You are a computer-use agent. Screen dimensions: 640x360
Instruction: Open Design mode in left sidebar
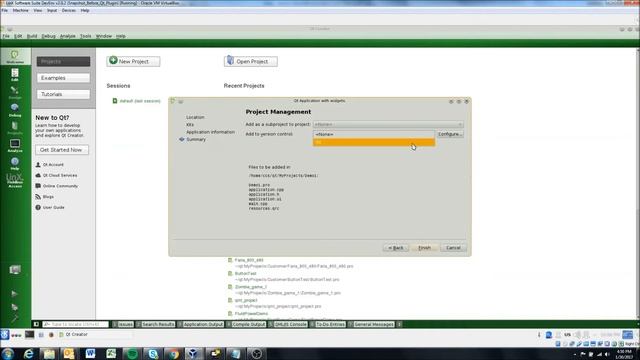click(15, 93)
